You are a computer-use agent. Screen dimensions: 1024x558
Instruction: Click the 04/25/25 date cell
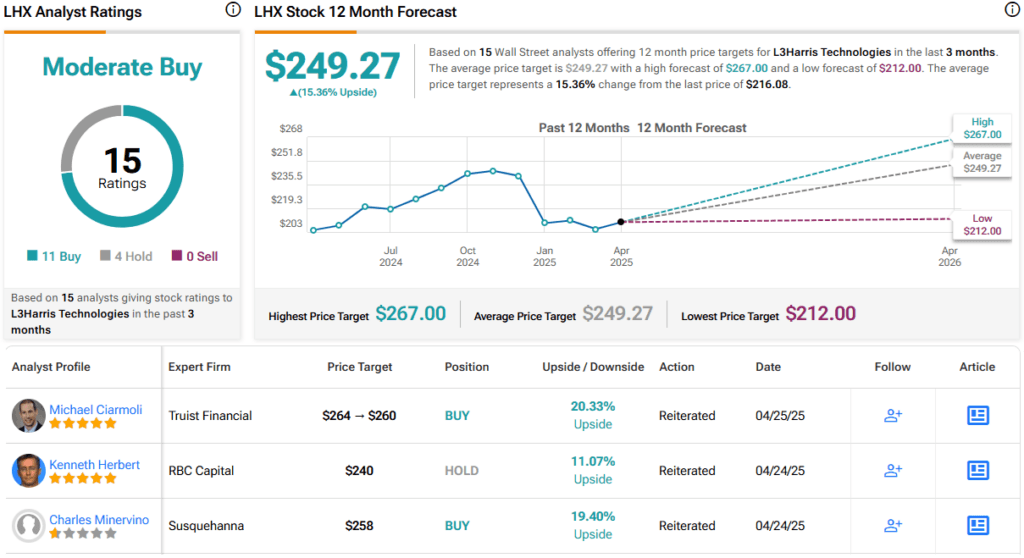point(780,416)
